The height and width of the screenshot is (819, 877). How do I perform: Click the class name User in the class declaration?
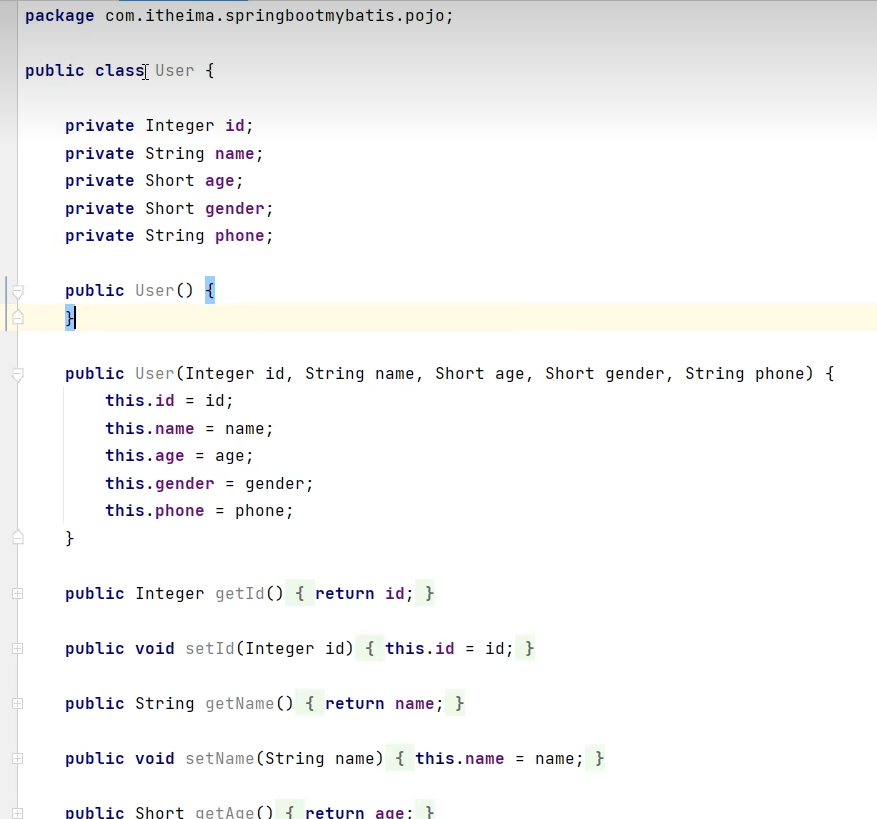click(175, 70)
